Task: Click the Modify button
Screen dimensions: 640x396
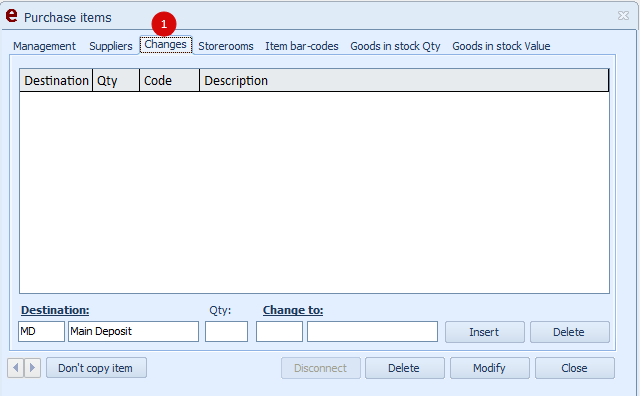Action: point(489,368)
